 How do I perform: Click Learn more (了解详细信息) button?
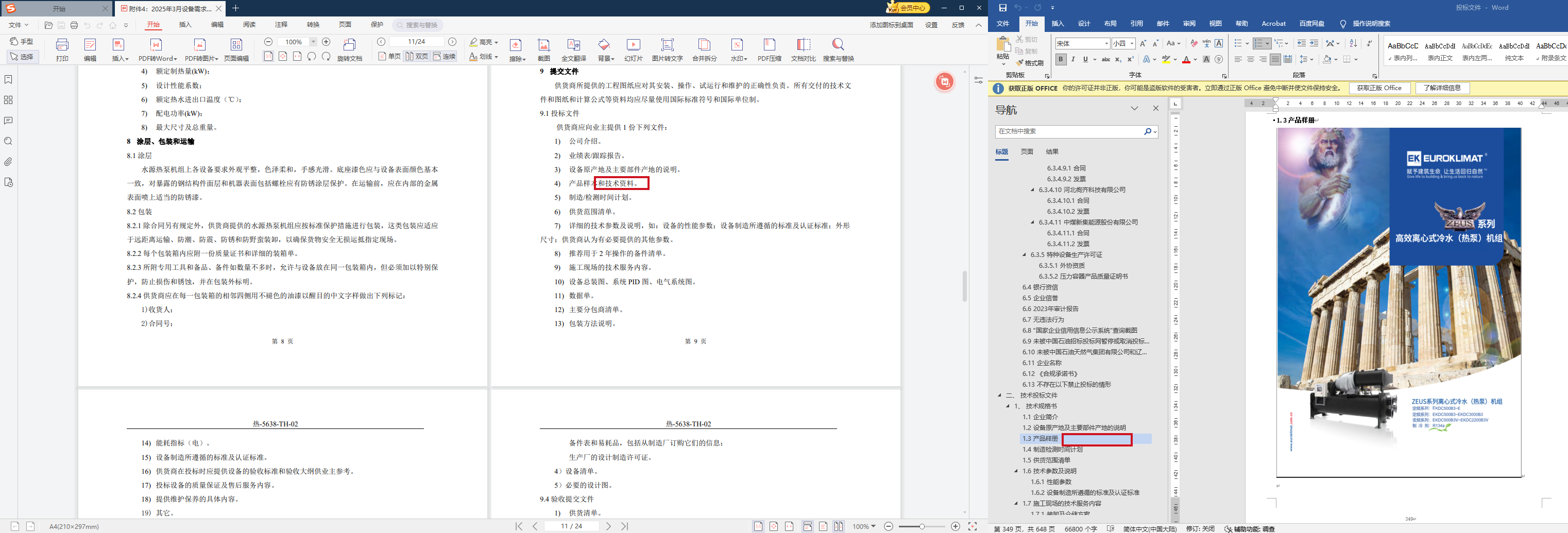pyautogui.click(x=1443, y=88)
